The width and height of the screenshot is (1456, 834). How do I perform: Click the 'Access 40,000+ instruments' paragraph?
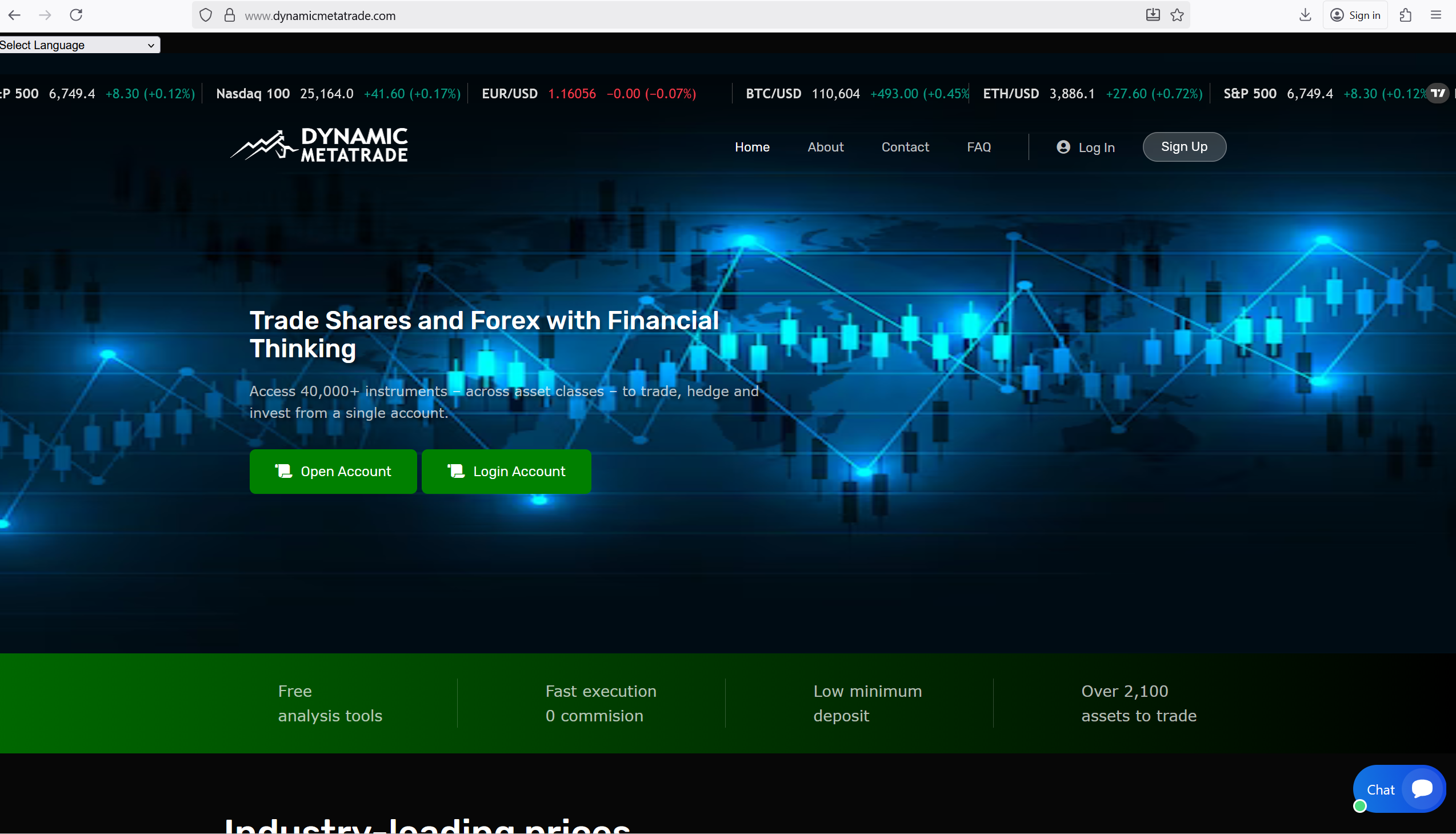(504, 401)
